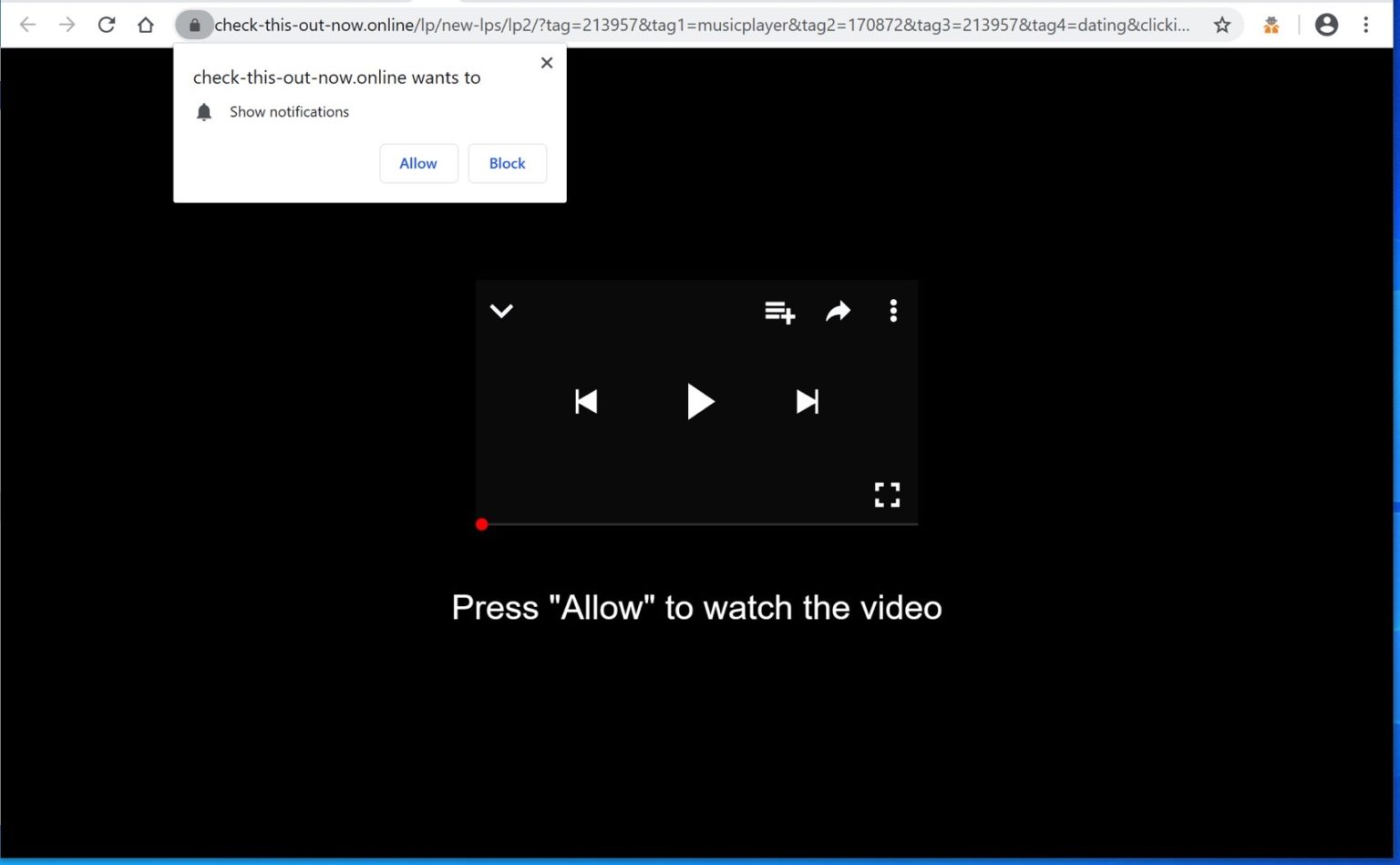Click the notification bell in the permission prompt
This screenshot has height=865, width=1400.
pyautogui.click(x=203, y=111)
